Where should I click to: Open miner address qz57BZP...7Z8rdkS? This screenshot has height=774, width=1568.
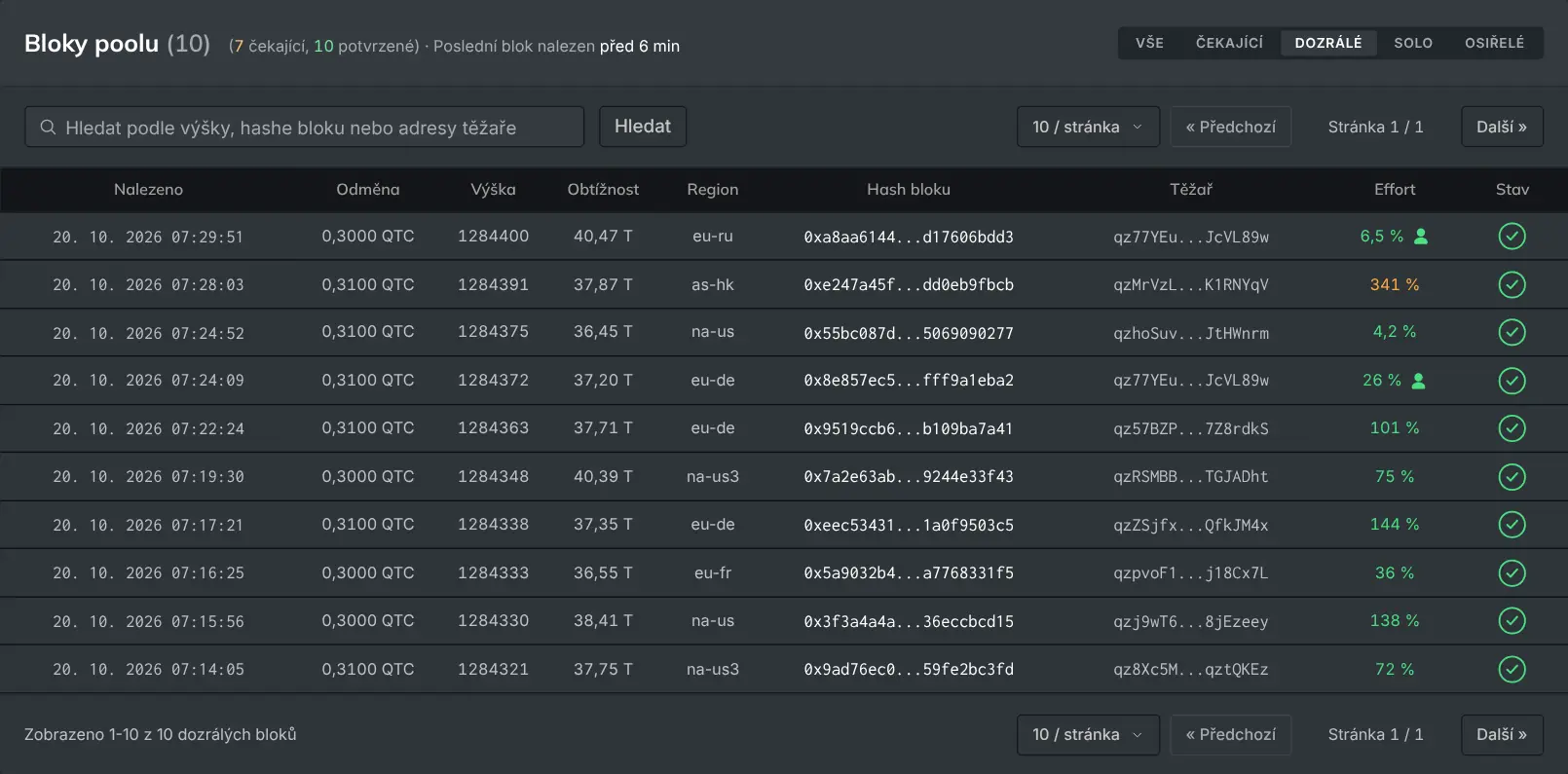pos(1191,428)
